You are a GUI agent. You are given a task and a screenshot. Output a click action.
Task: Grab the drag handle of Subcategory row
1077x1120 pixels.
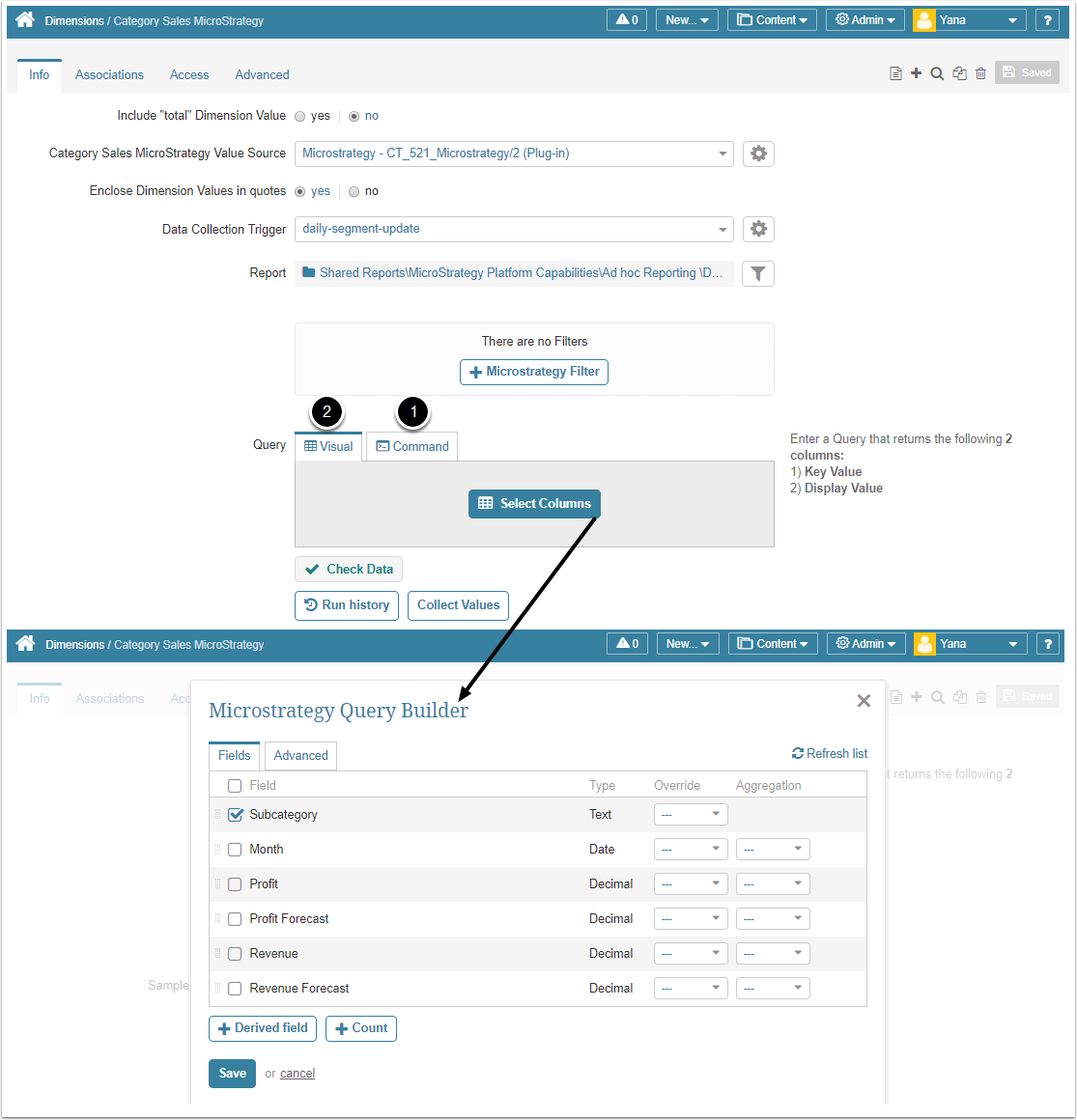click(x=218, y=814)
